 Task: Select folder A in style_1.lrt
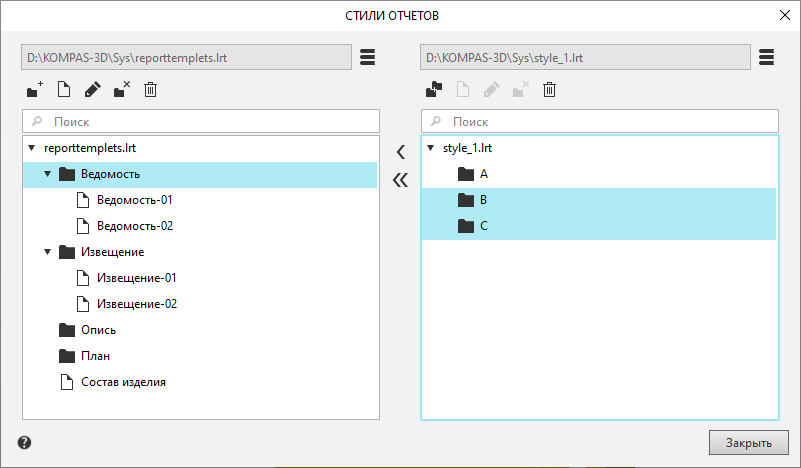(x=484, y=174)
